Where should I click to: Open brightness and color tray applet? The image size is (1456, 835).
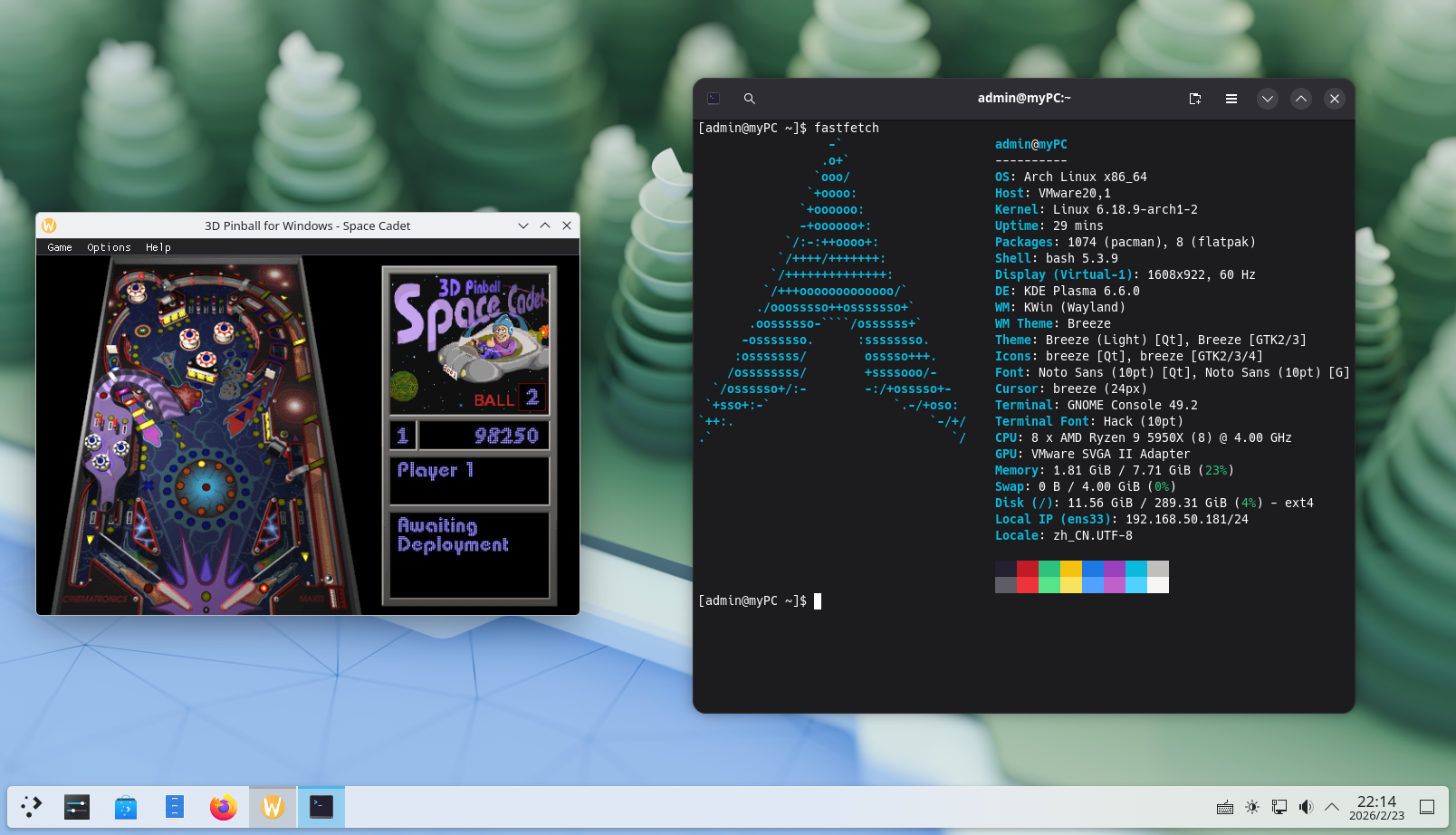1252,807
